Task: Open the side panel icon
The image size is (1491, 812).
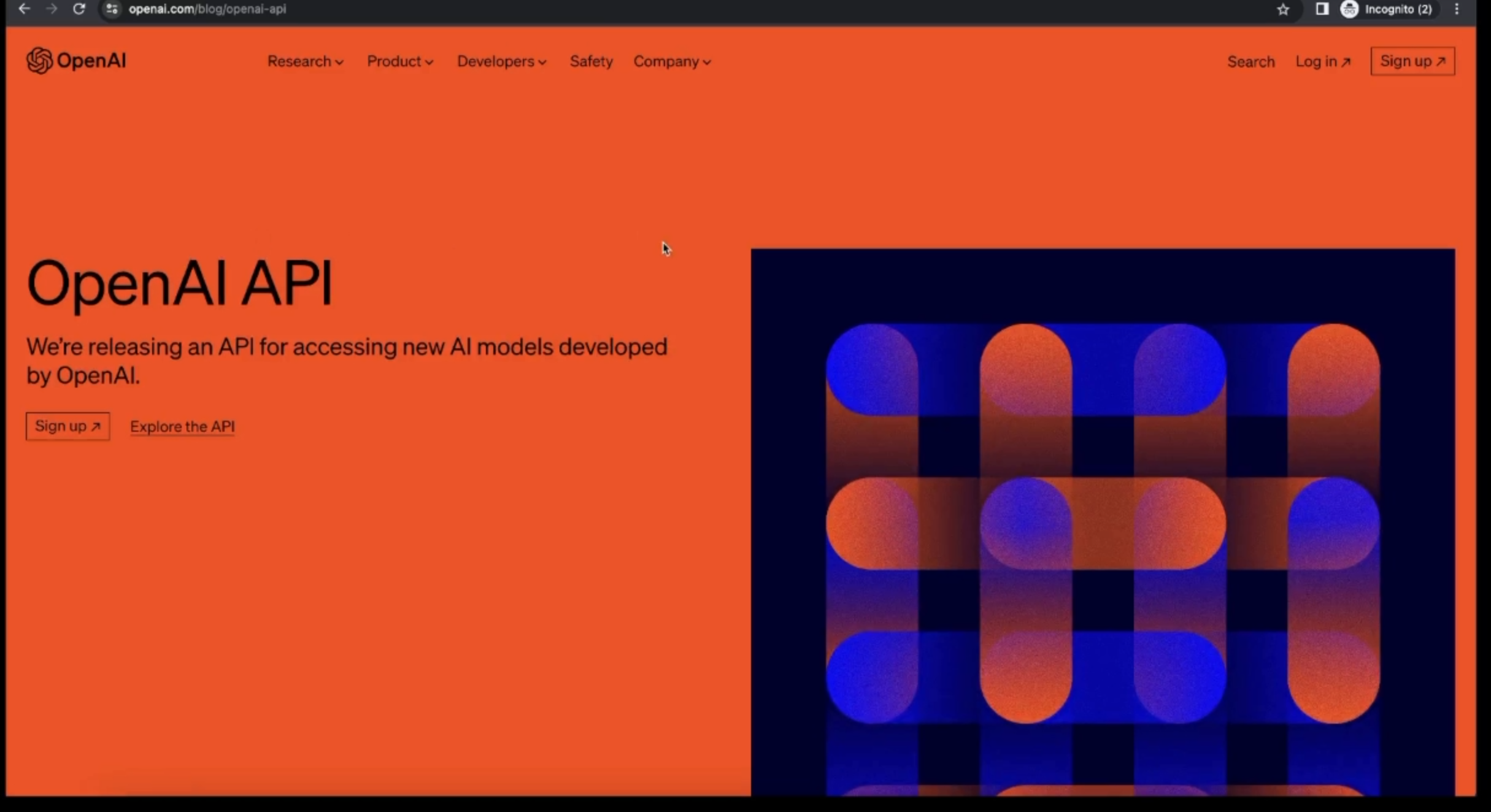Action: [x=1322, y=9]
